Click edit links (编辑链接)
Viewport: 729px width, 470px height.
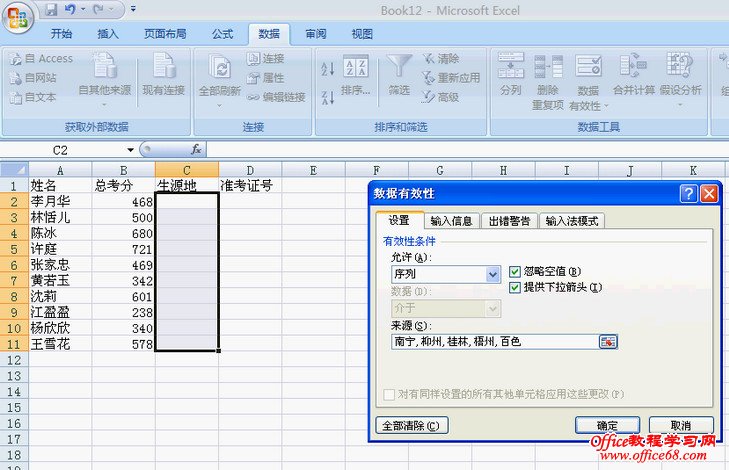pos(276,97)
